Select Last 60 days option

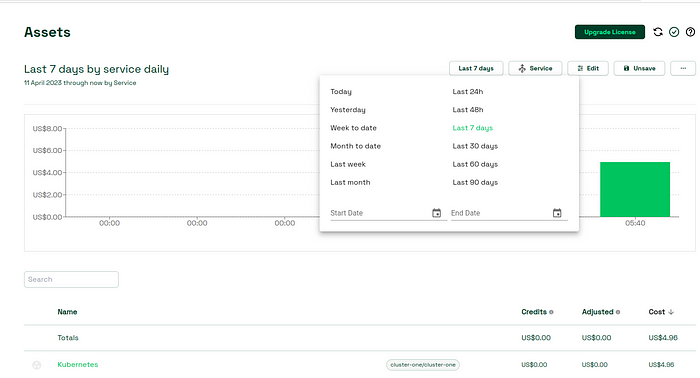475,164
